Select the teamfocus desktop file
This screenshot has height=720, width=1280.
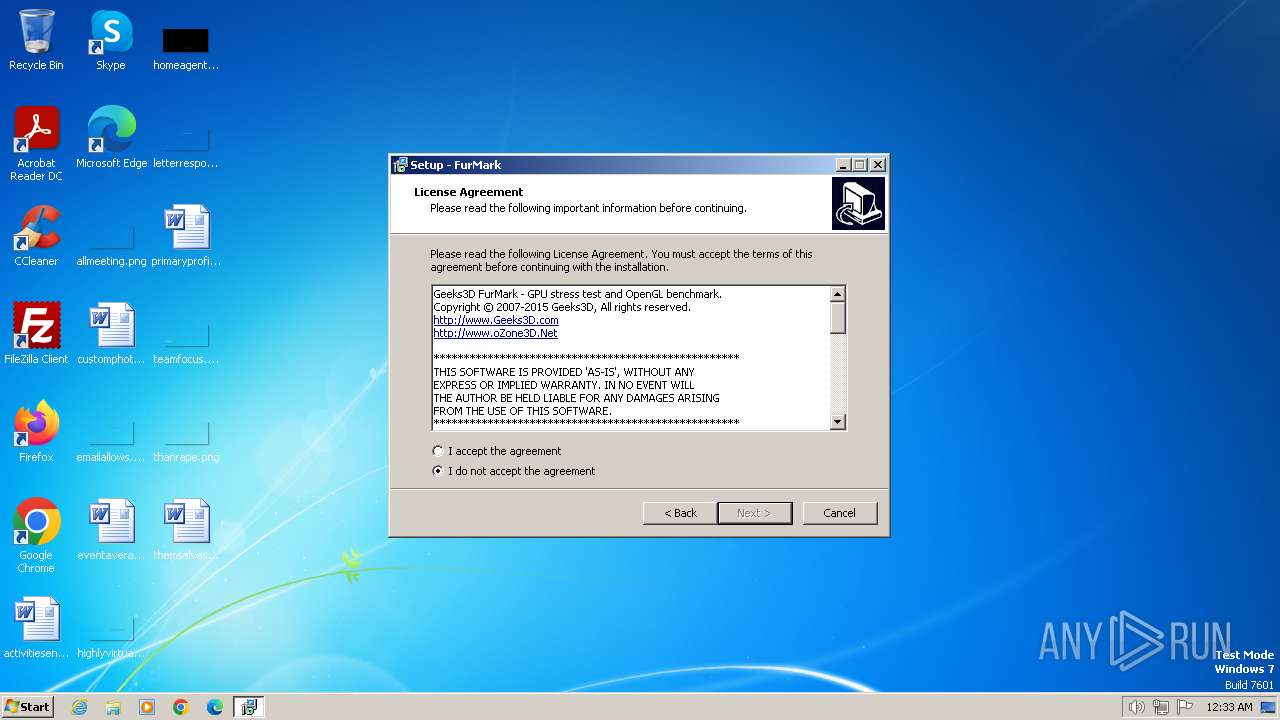click(x=186, y=342)
